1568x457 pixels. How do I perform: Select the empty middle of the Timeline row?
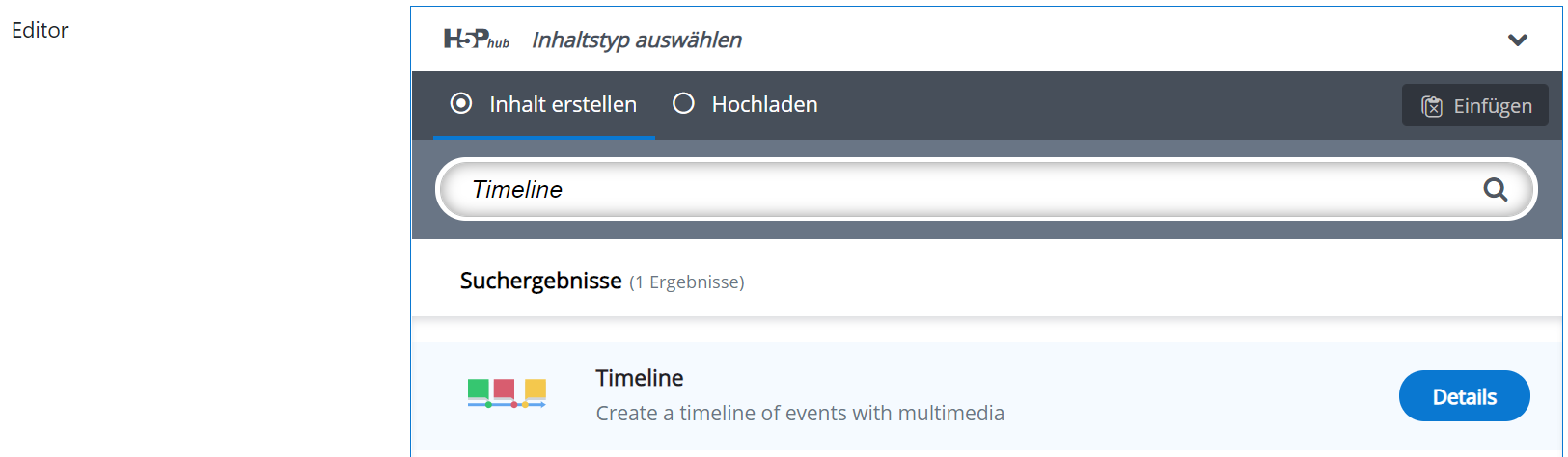[x=1197, y=395]
